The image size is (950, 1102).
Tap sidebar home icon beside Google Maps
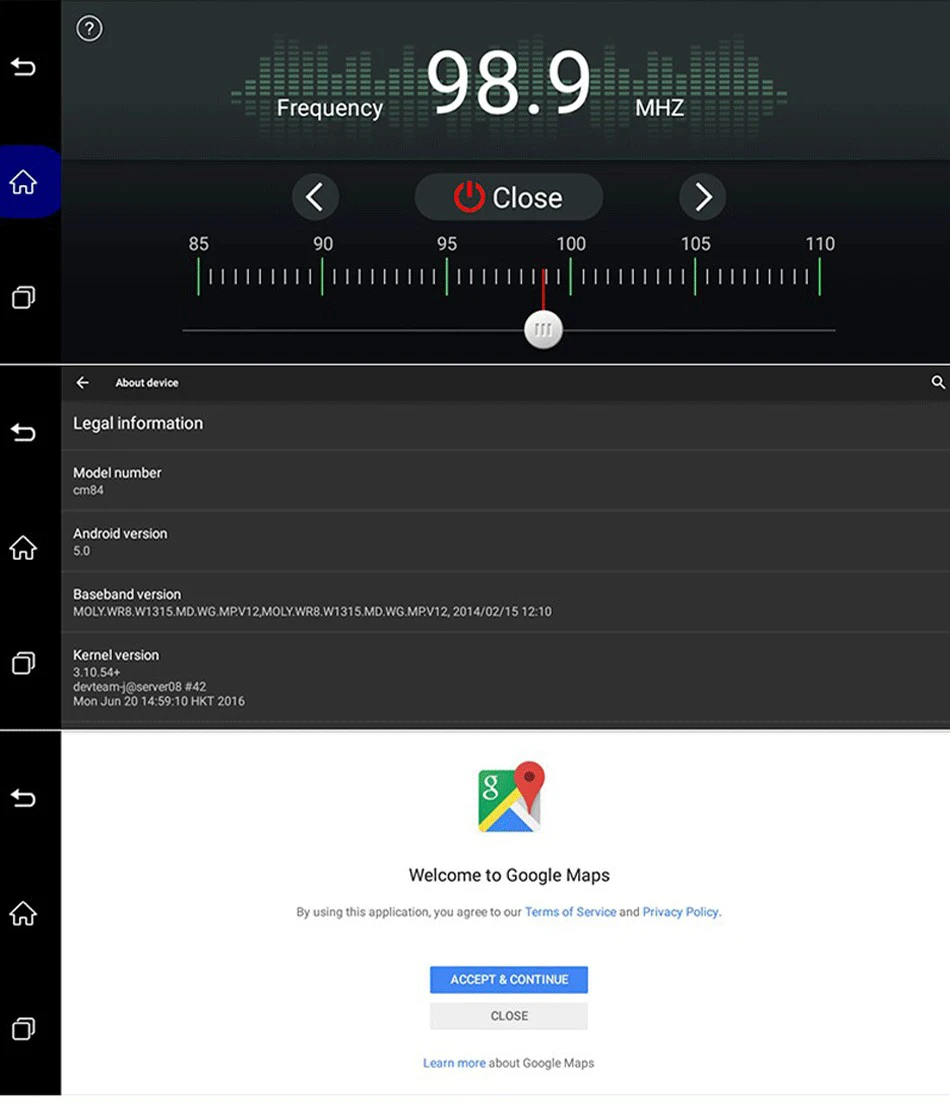tap(23, 913)
